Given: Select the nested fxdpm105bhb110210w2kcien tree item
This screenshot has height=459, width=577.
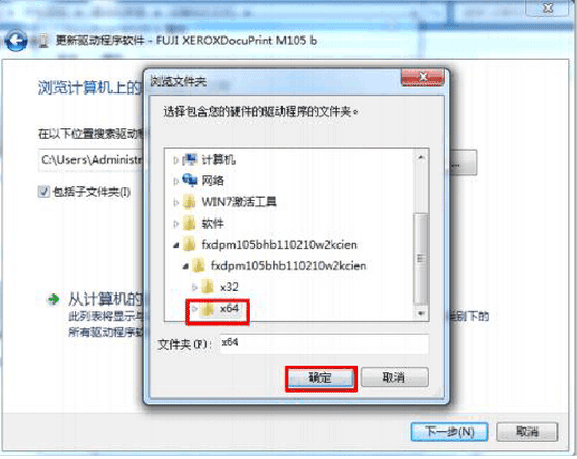Looking at the screenshot, I should pyautogui.click(x=288, y=265).
